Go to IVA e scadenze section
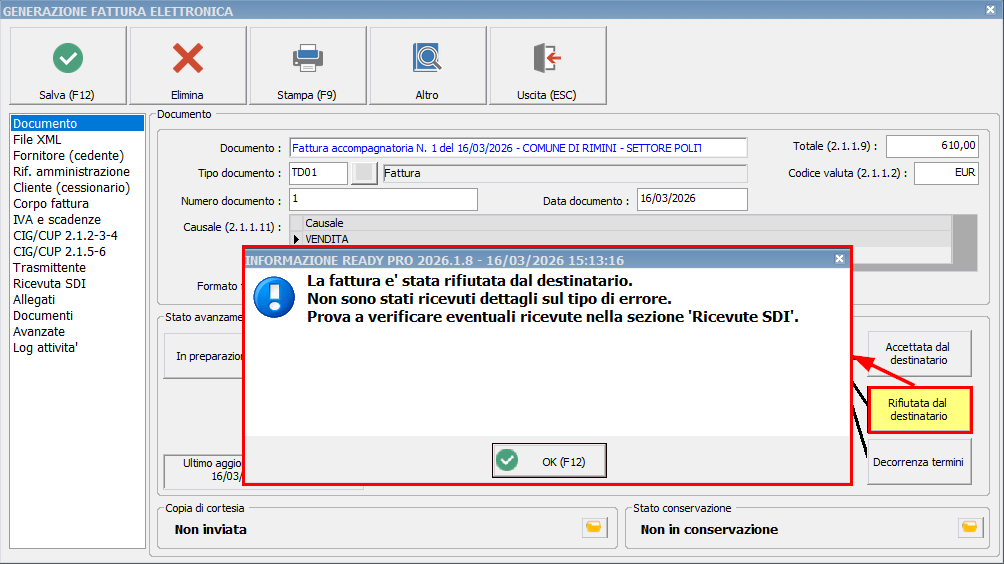The image size is (1004, 564). [x=57, y=220]
